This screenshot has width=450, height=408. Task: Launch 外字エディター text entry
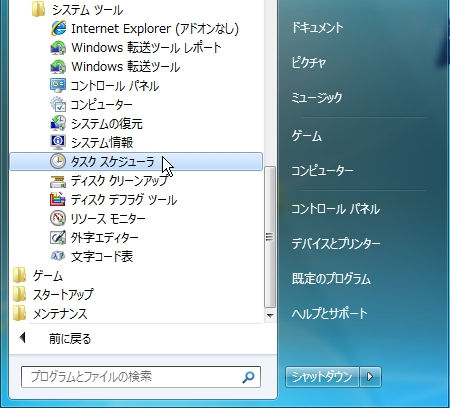[x=105, y=238]
